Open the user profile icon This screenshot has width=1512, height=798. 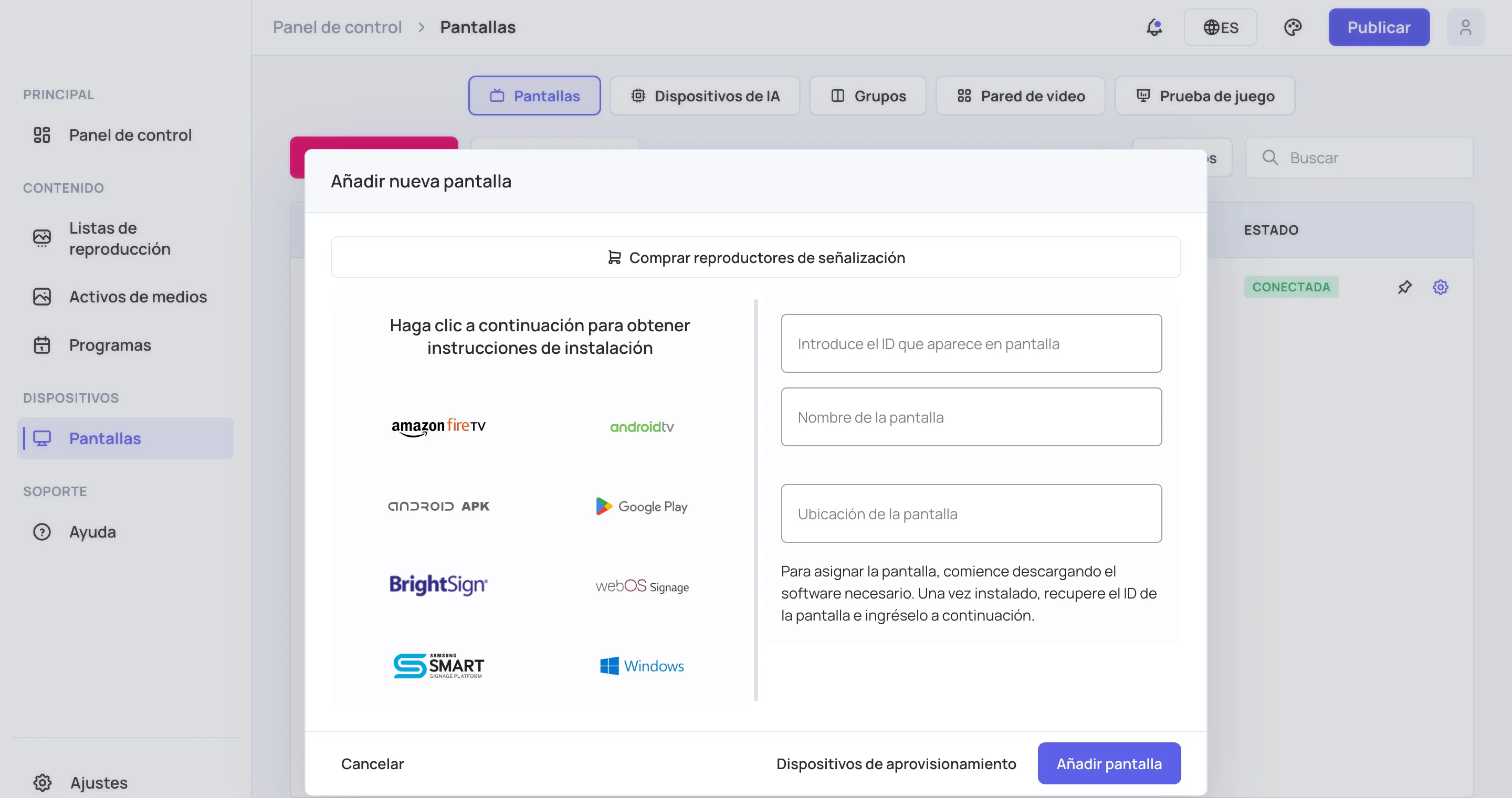1465,28
